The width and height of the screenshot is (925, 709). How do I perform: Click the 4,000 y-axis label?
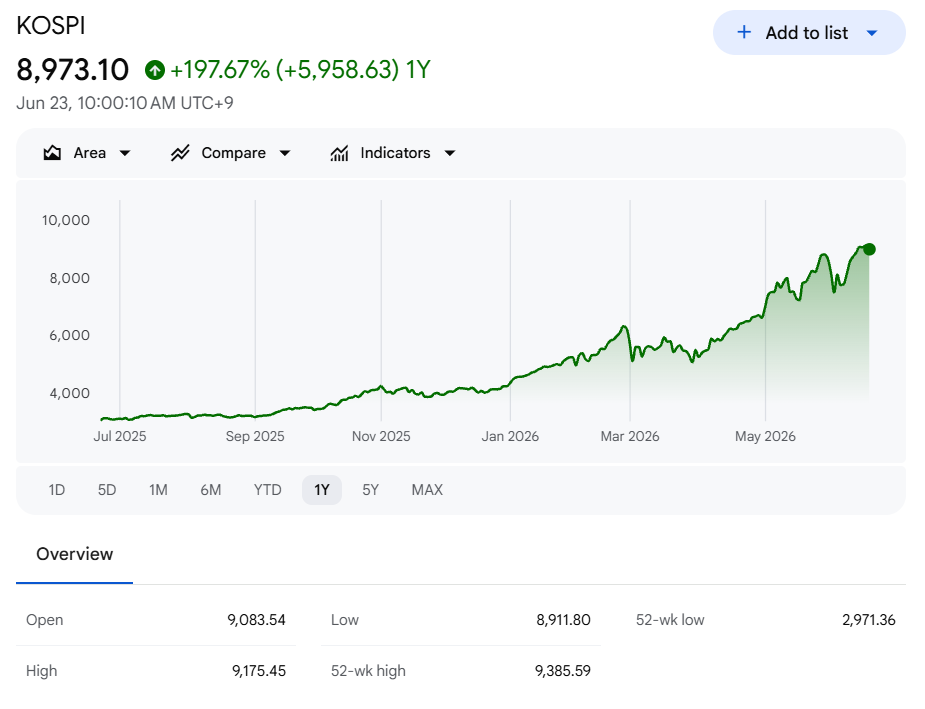pyautogui.click(x=70, y=393)
